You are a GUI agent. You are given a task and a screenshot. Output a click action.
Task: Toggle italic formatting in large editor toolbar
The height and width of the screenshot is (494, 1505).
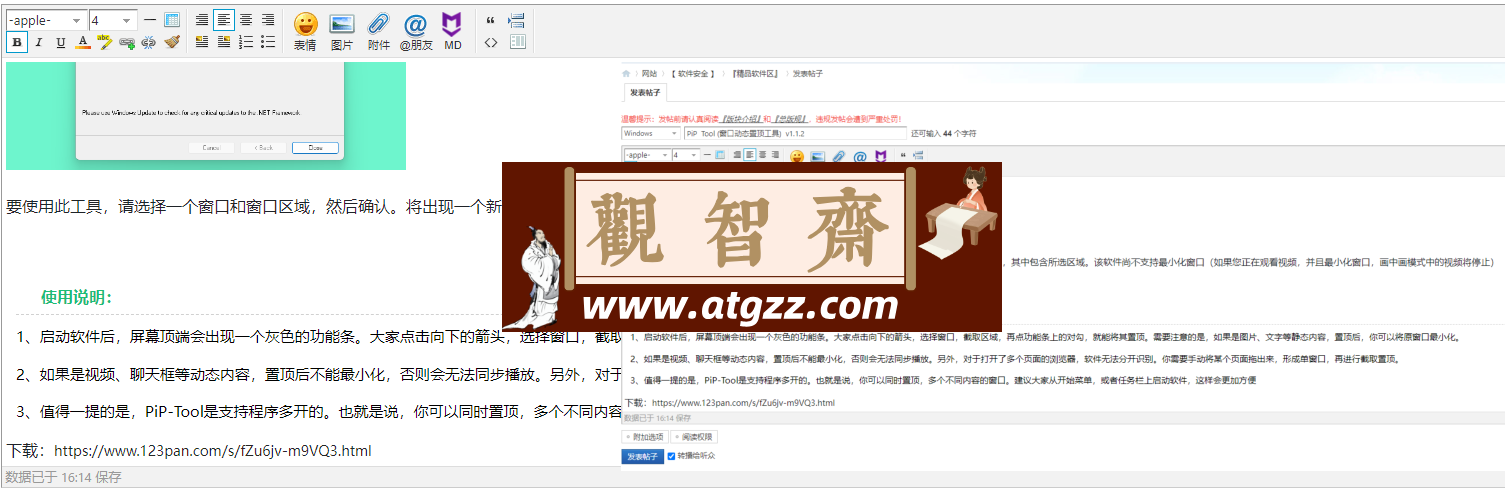tap(39, 42)
